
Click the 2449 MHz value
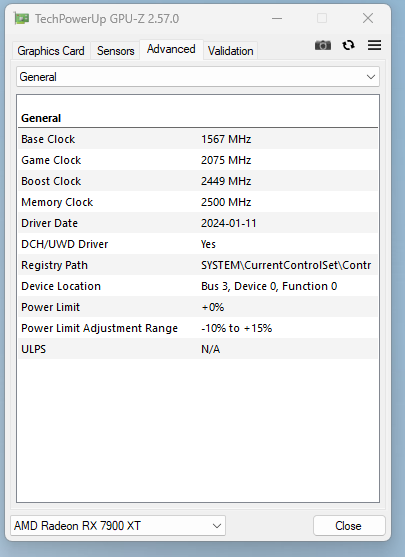[226, 181]
